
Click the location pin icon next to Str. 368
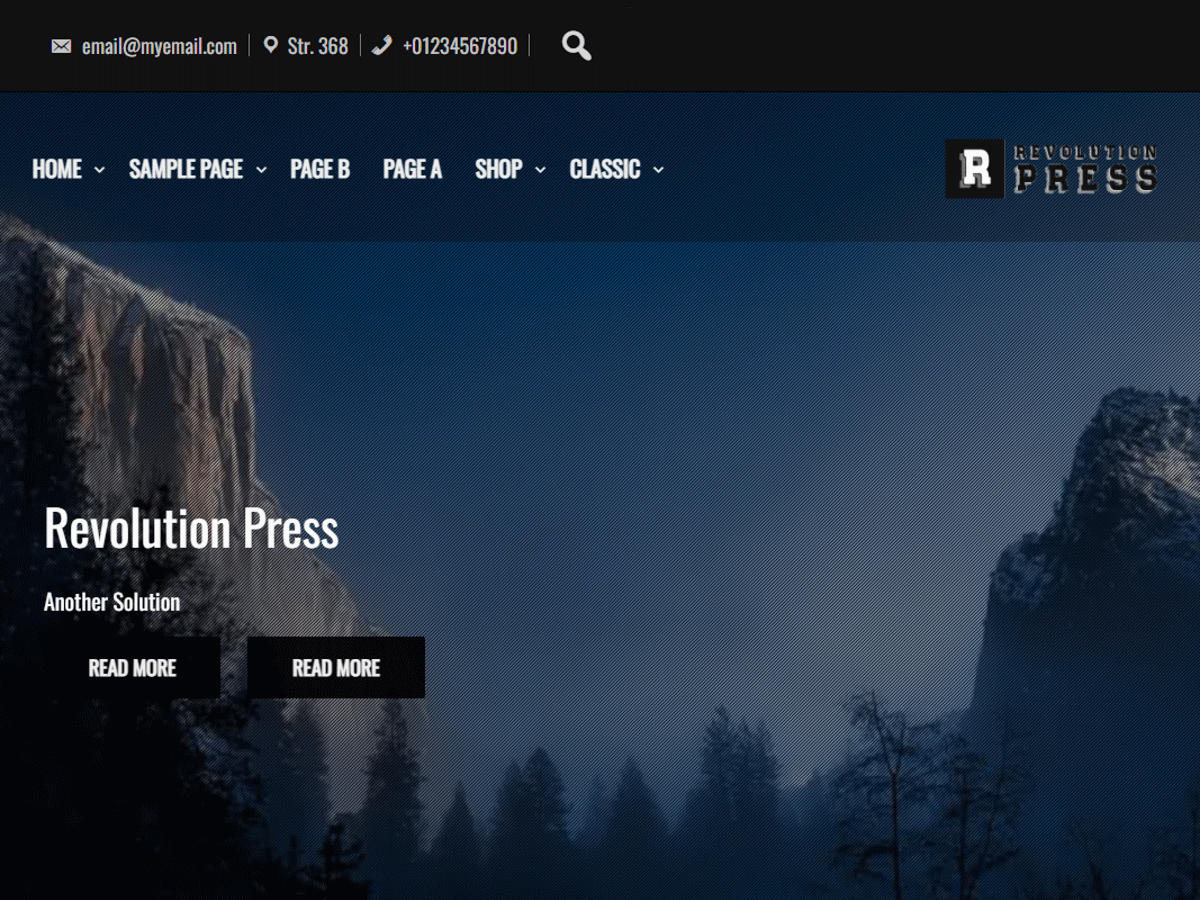268,45
